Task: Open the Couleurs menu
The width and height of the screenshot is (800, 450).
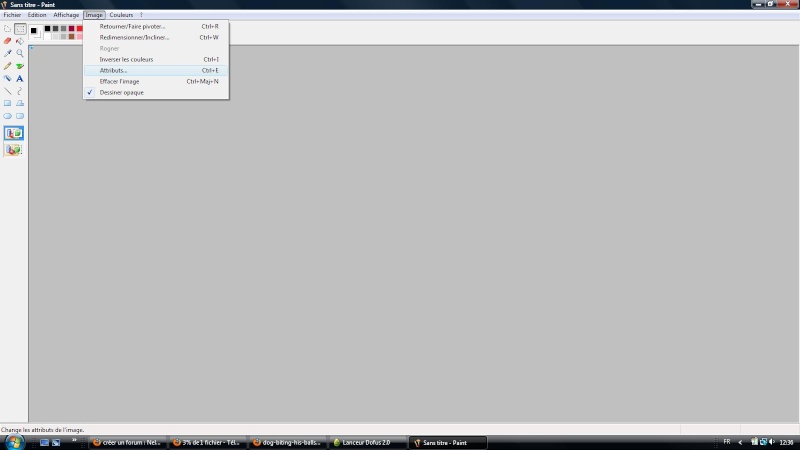Action: 121,15
